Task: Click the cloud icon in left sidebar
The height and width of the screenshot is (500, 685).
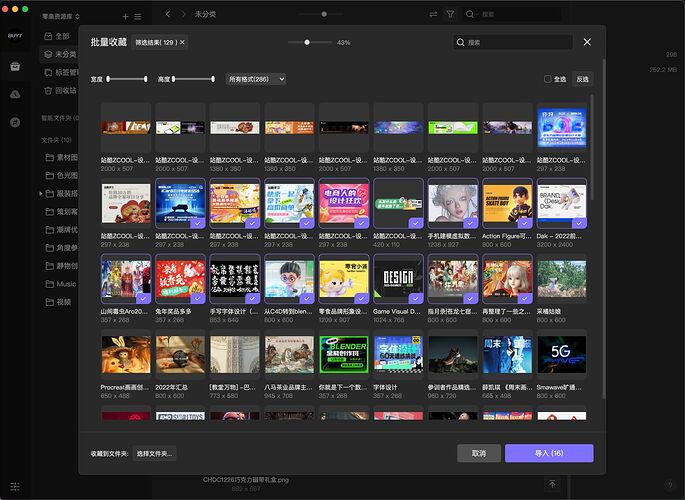Action: pyautogui.click(x=15, y=93)
